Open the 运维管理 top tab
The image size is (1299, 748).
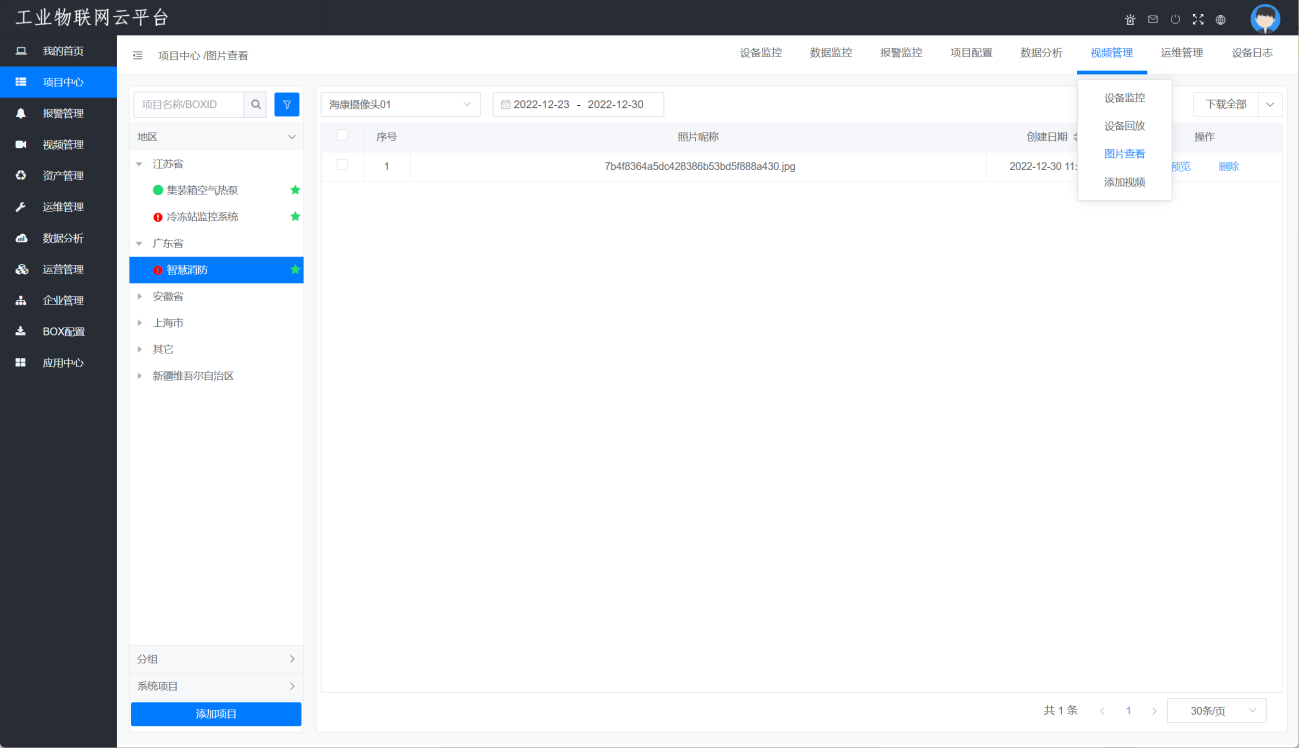[1182, 53]
